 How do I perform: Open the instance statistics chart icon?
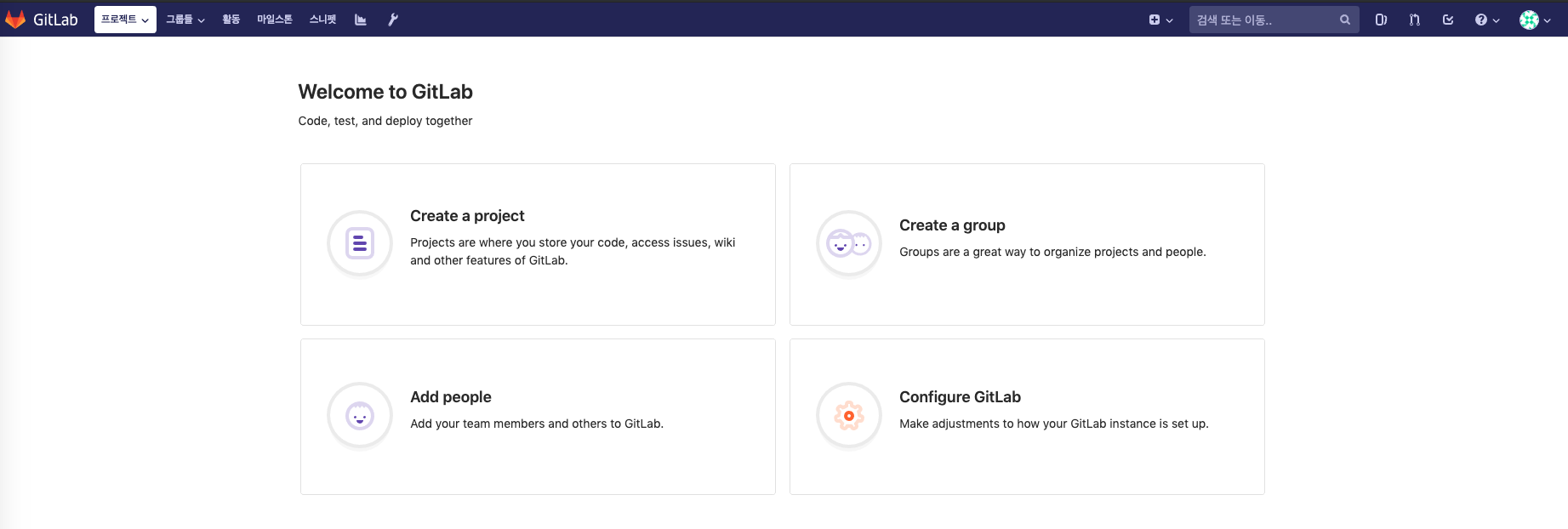(x=361, y=20)
